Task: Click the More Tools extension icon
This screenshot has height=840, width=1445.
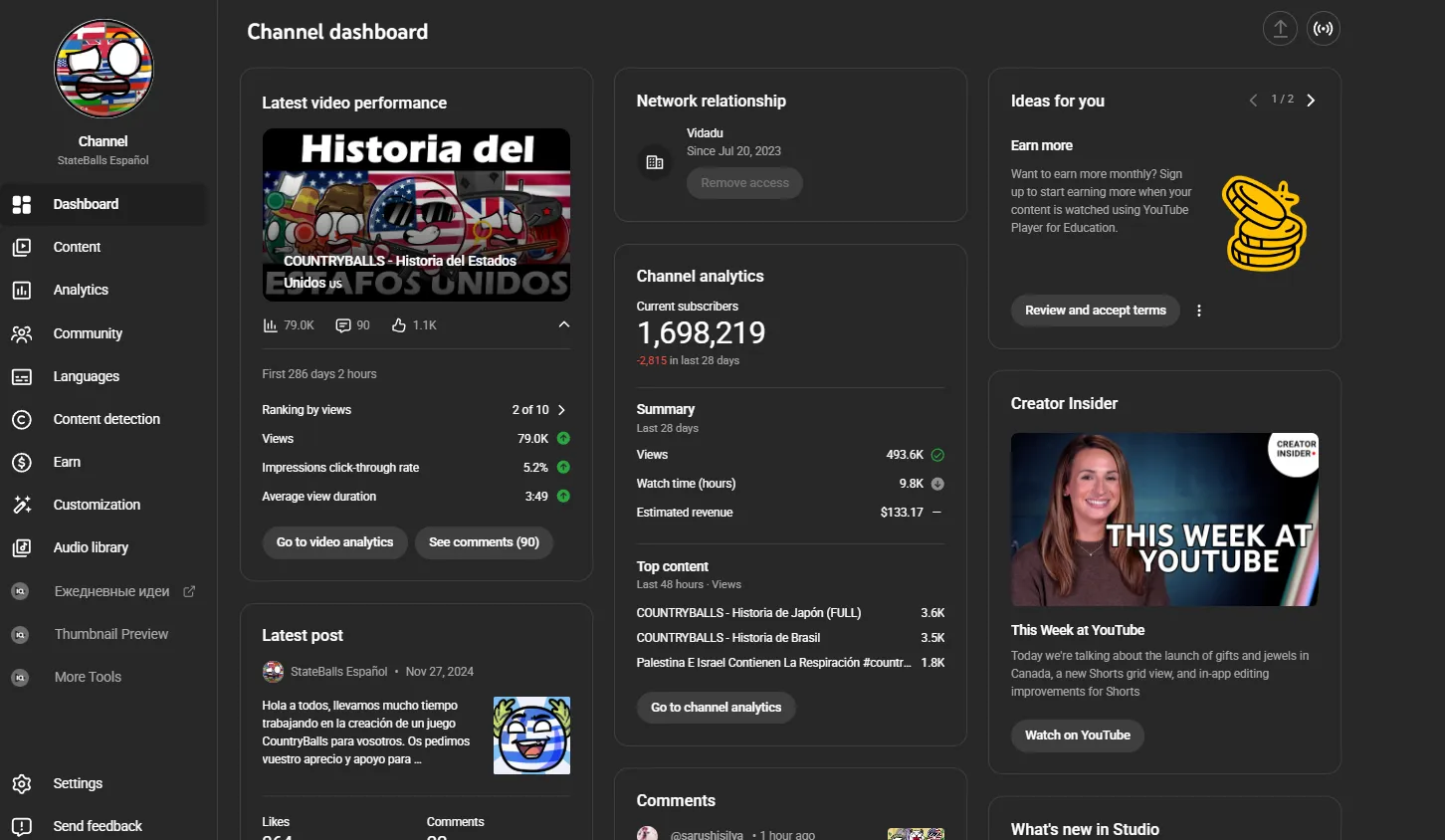Action: (x=20, y=677)
